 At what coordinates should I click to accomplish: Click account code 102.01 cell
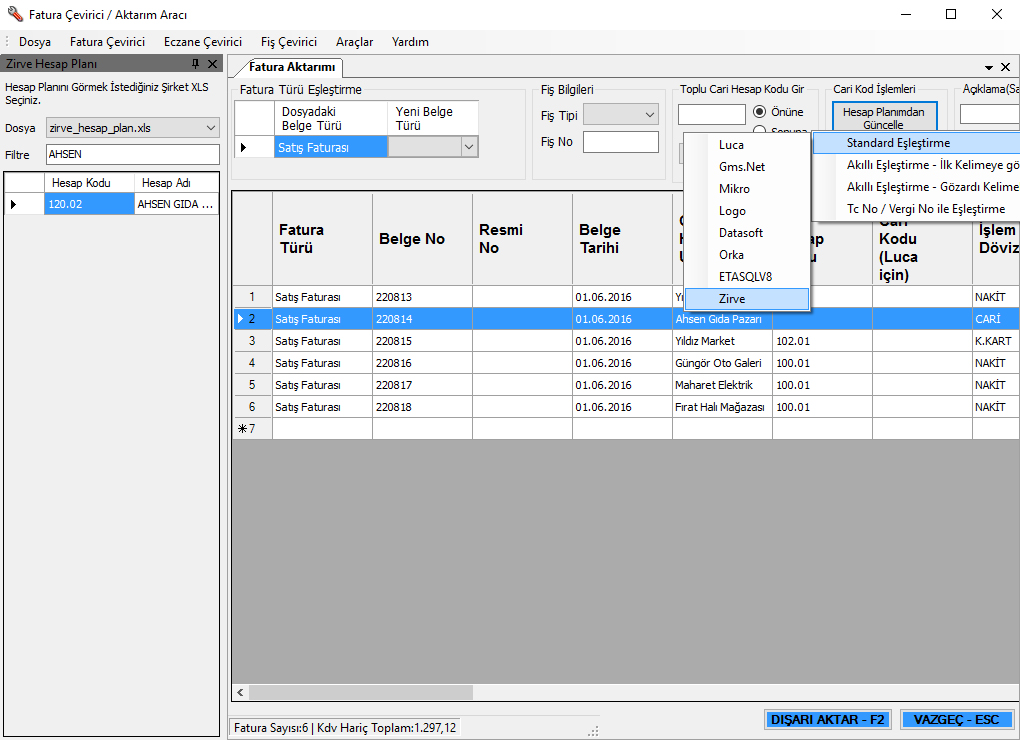pyautogui.click(x=822, y=341)
